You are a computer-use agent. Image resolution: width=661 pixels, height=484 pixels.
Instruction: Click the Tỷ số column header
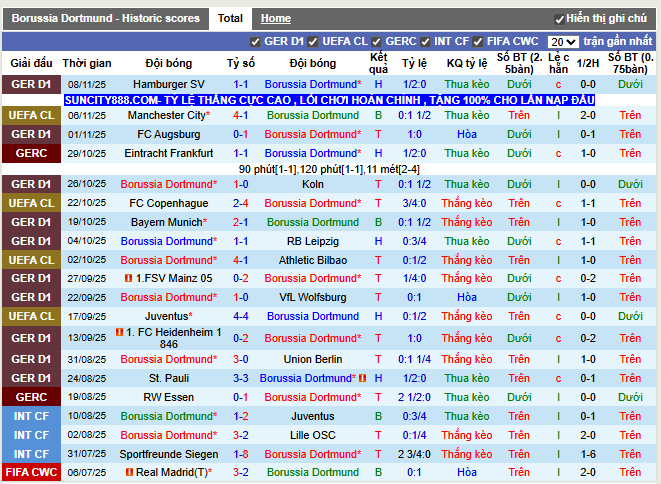pyautogui.click(x=241, y=63)
